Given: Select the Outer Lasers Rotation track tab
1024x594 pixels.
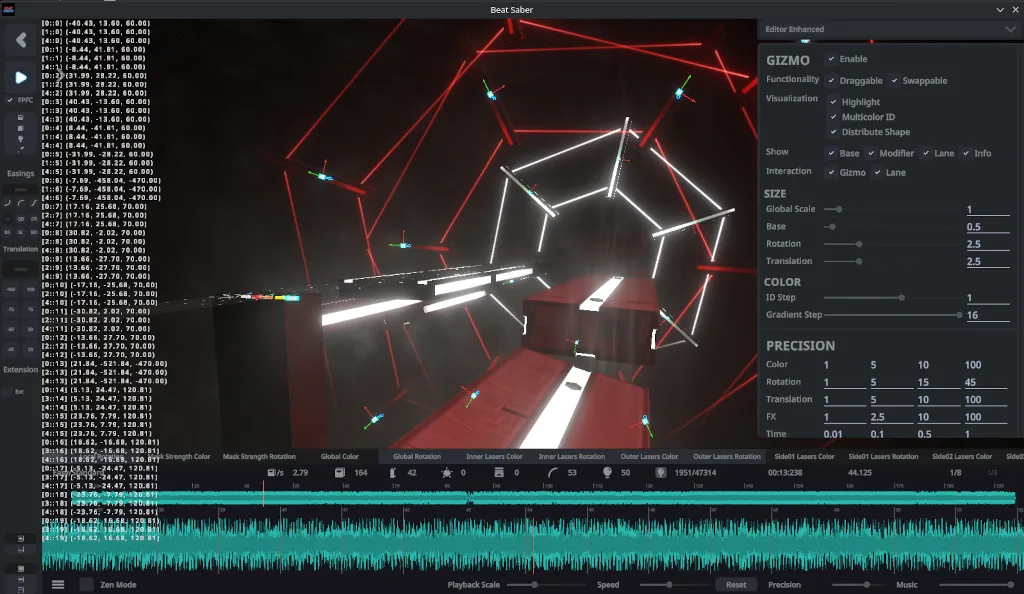Looking at the screenshot, I should click(x=727, y=456).
